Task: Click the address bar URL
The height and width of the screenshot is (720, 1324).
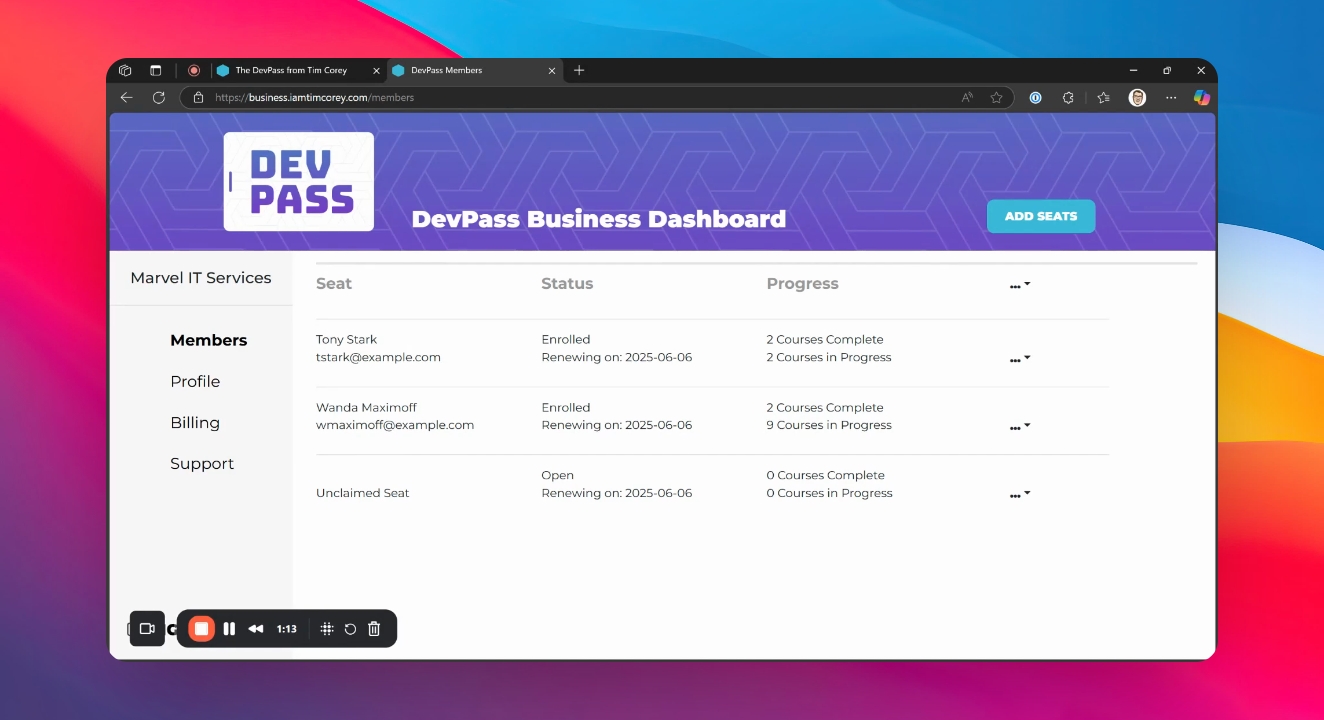Action: pos(315,98)
